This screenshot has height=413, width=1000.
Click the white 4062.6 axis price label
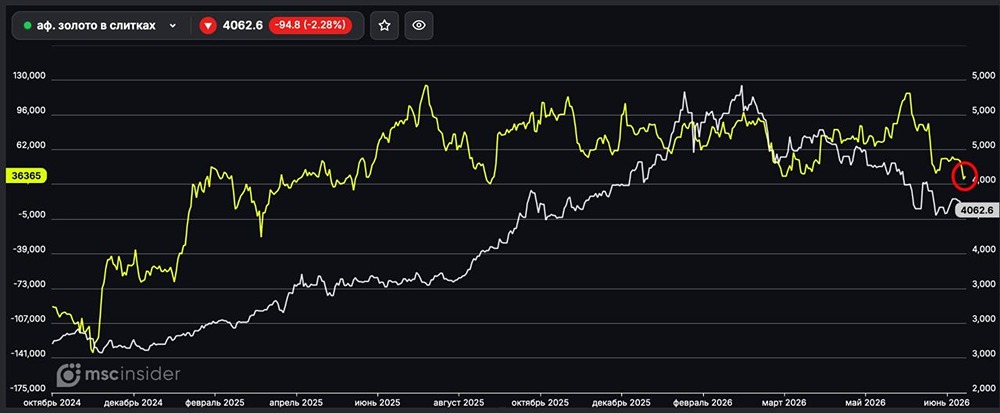click(977, 209)
